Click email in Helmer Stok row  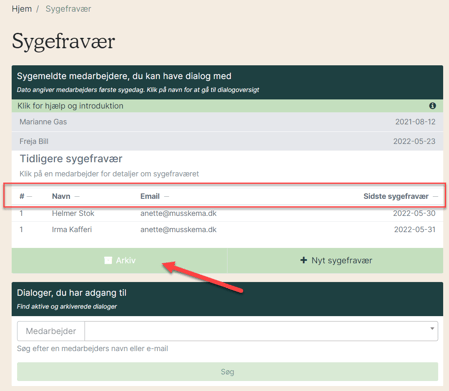178,213
